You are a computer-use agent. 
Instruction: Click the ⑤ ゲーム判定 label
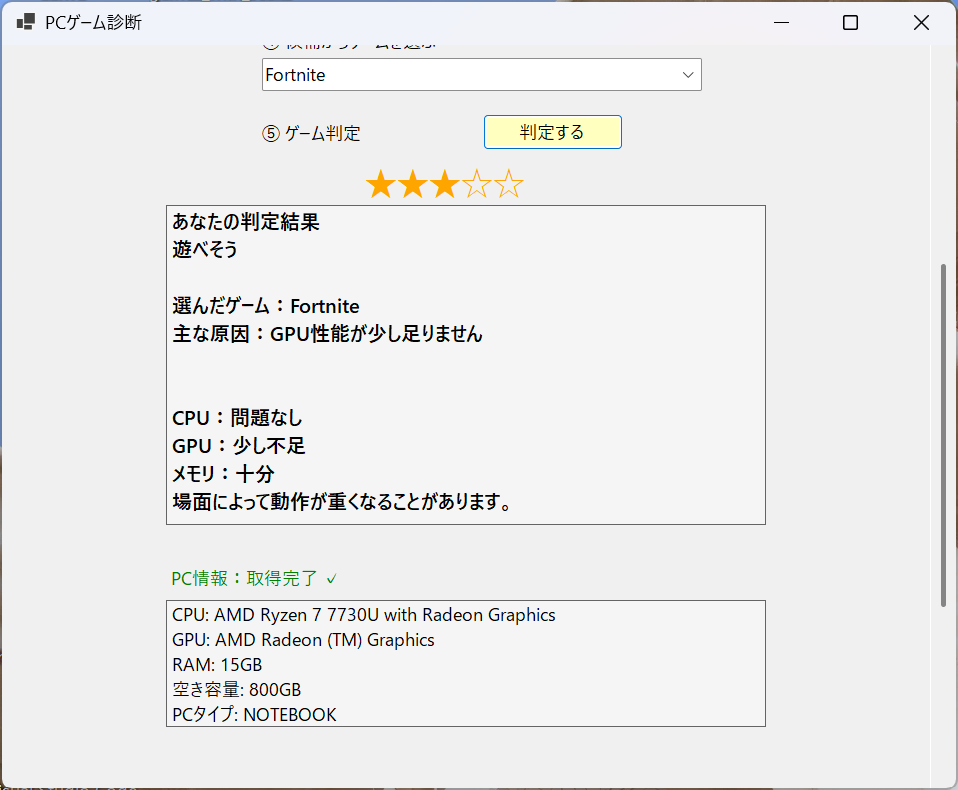click(x=311, y=133)
